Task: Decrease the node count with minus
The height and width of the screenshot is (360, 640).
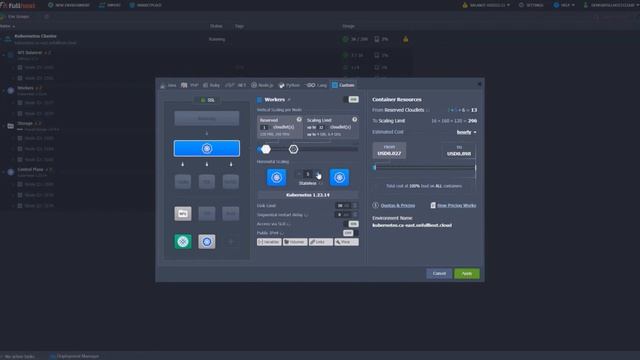Action: coord(299,174)
